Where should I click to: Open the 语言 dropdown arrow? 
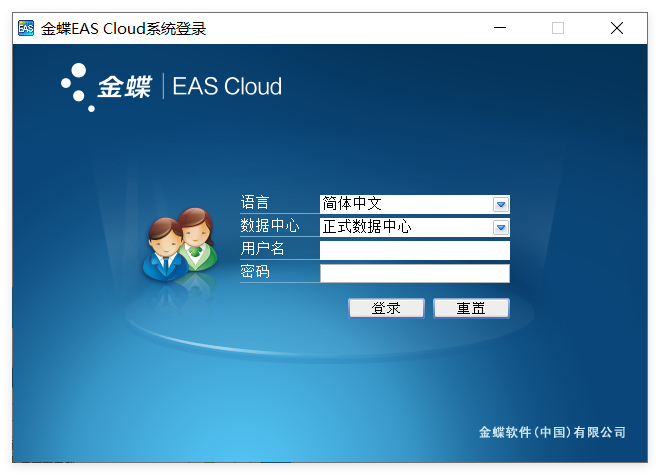(501, 205)
